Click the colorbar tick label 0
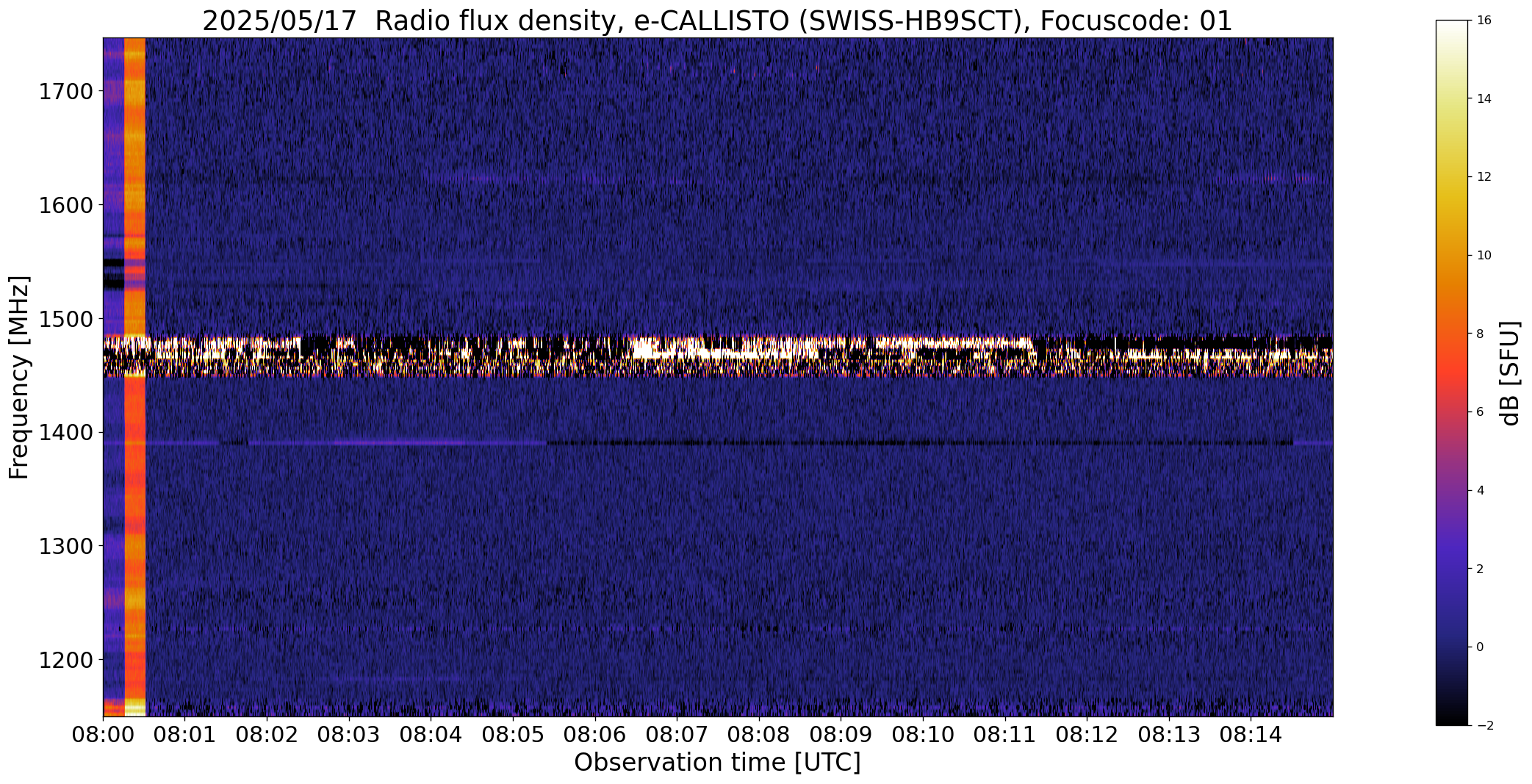1532x784 pixels. coord(1480,647)
